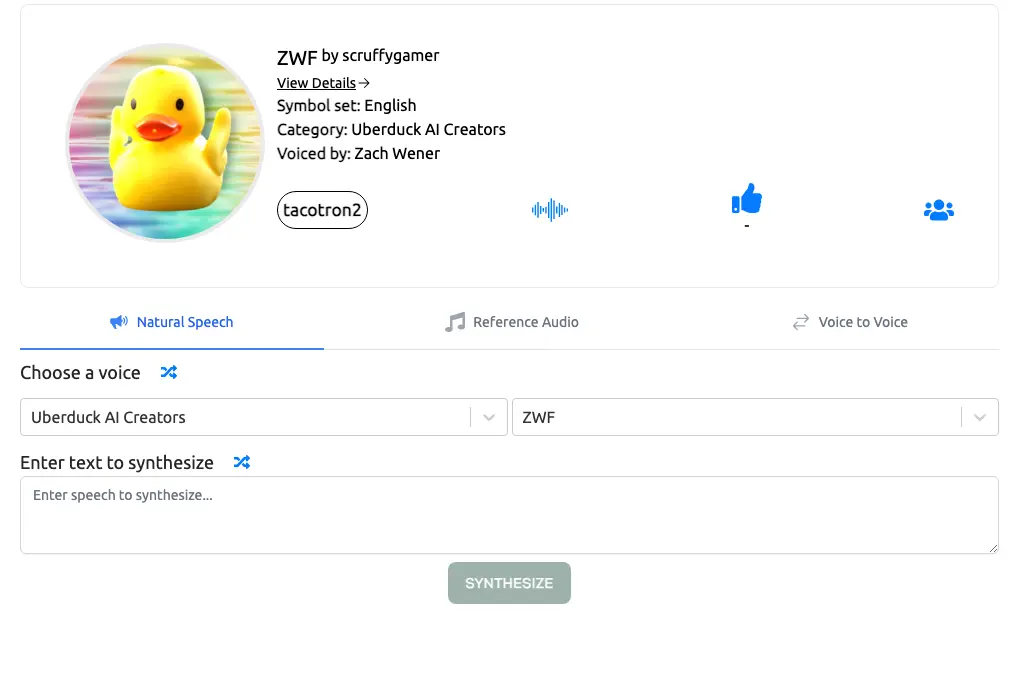Screen dimensions: 1013x690
Task: Click the textarea resize handle corner
Action: click(992, 548)
